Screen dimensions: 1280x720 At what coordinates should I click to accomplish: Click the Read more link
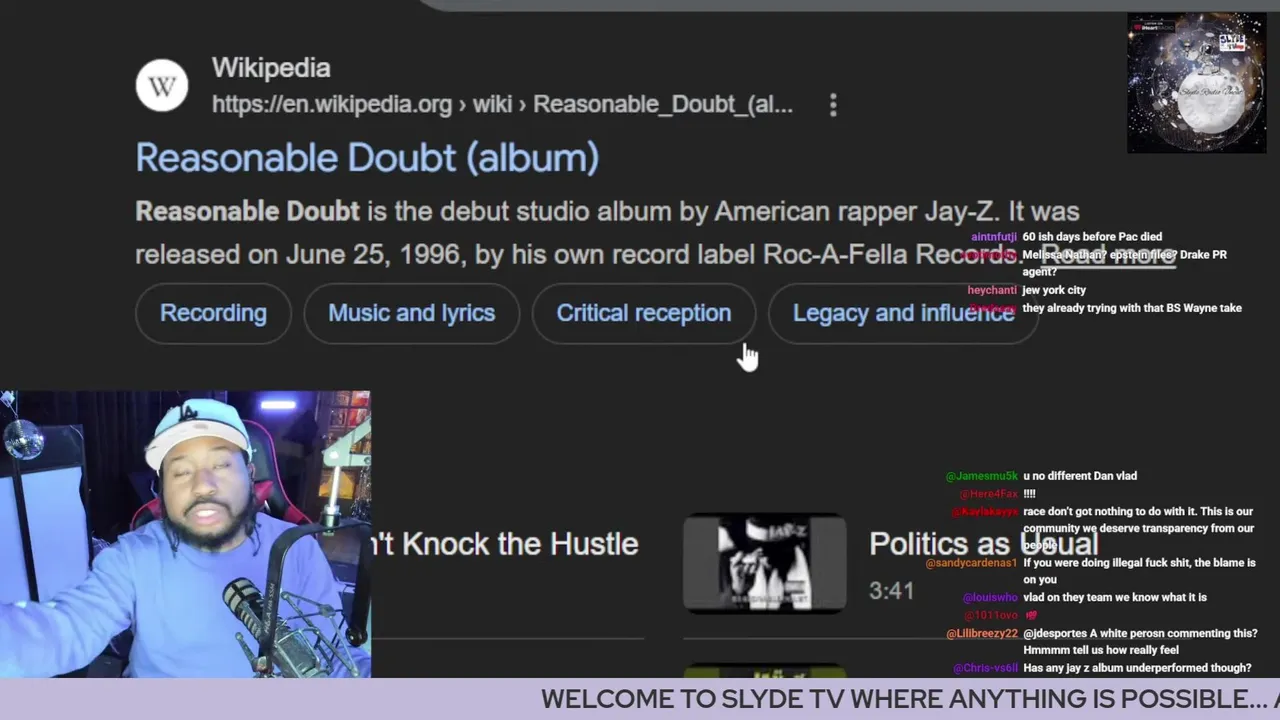[1108, 254]
